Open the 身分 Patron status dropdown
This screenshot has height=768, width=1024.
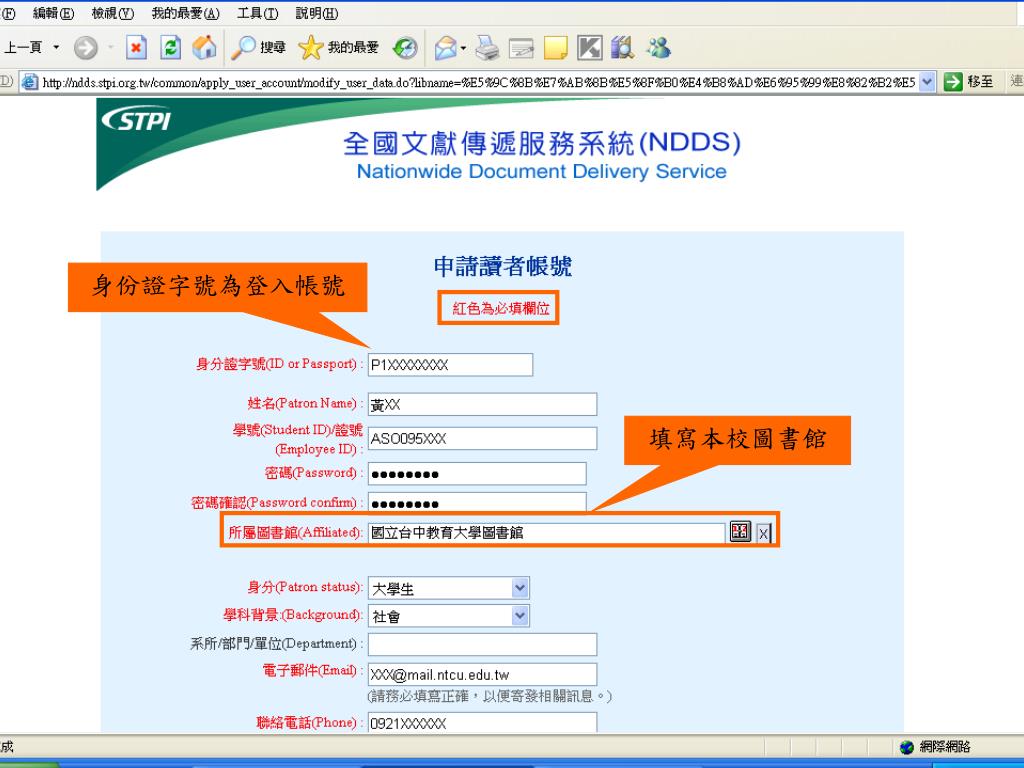click(x=449, y=588)
